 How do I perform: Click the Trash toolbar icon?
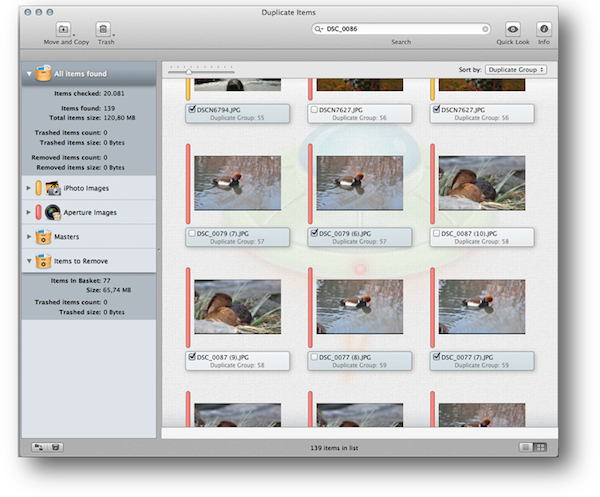[x=104, y=30]
